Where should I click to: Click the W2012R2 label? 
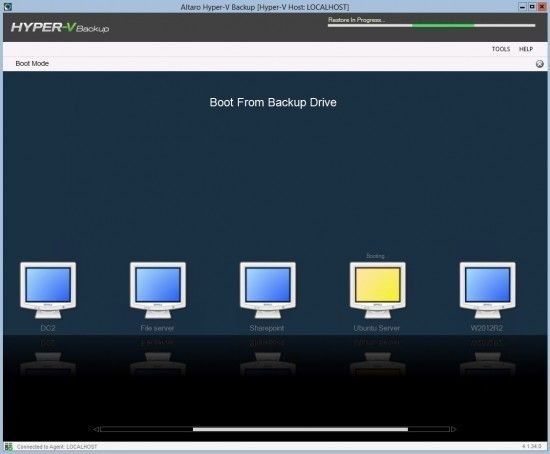[x=487, y=328]
